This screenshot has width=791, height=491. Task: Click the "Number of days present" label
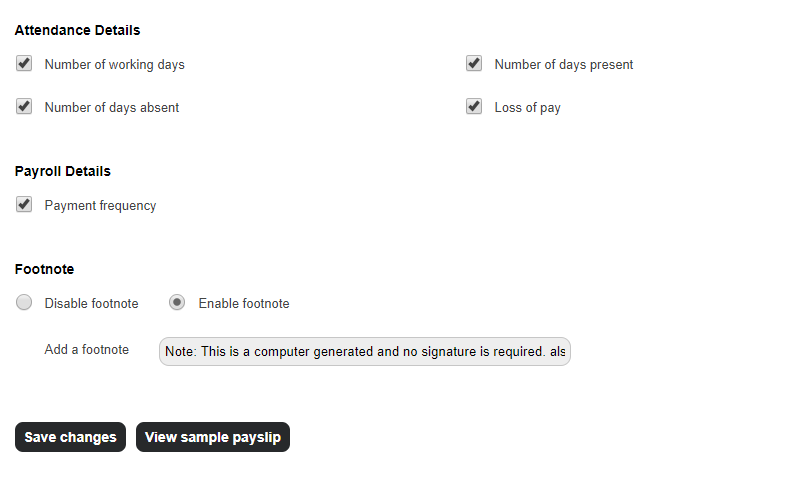tap(563, 65)
